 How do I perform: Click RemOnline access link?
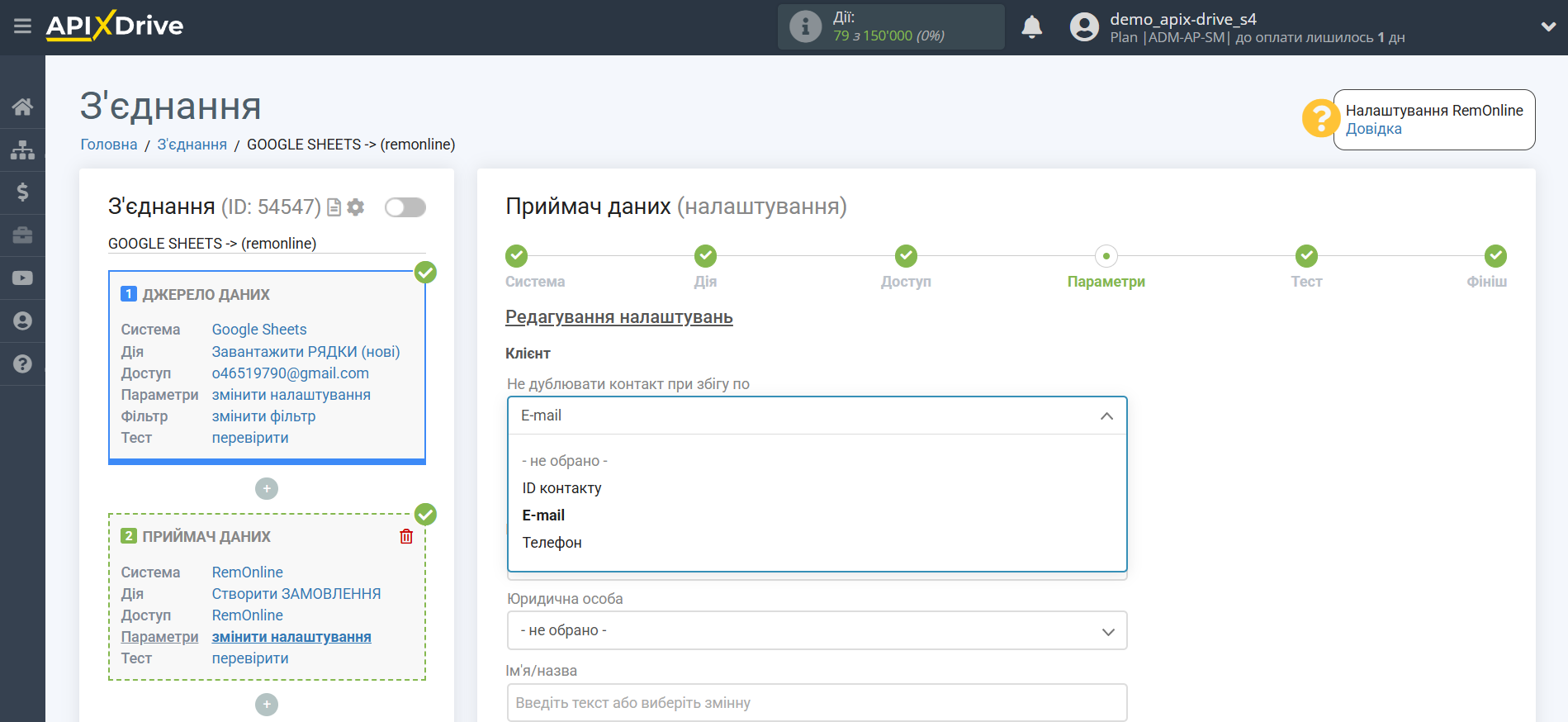(247, 615)
